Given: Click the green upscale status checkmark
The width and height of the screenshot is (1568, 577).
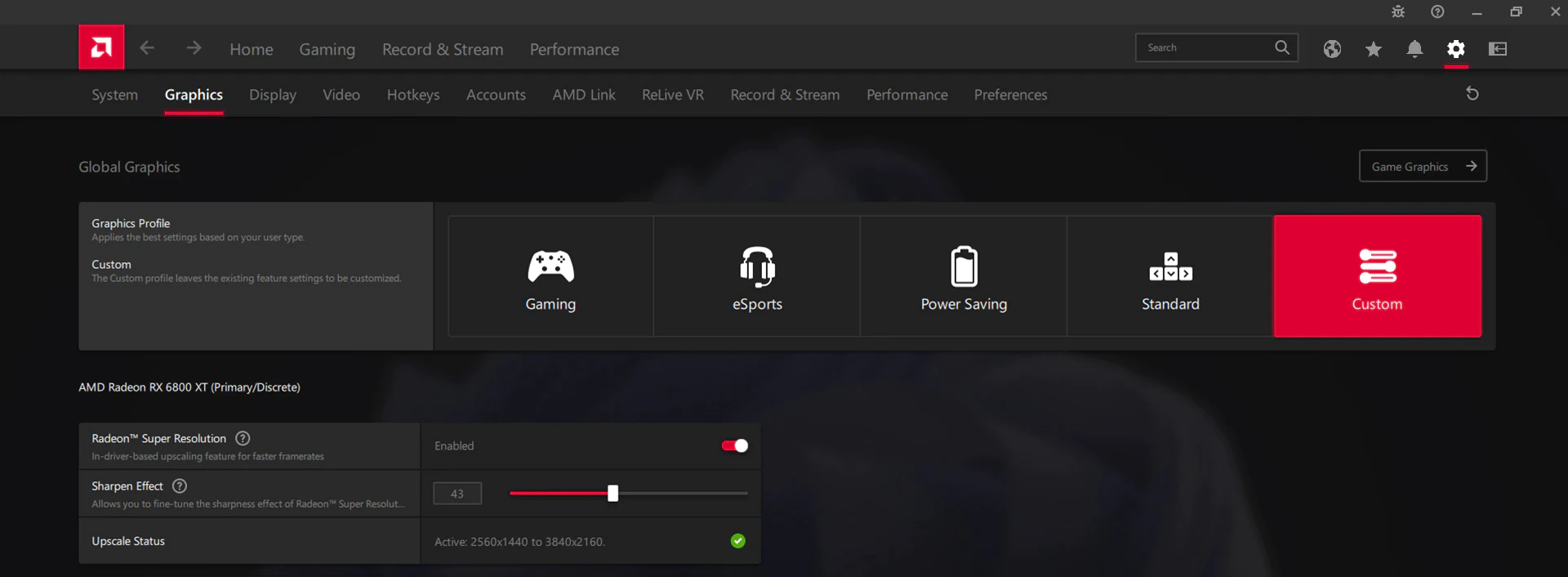Looking at the screenshot, I should [x=738, y=541].
